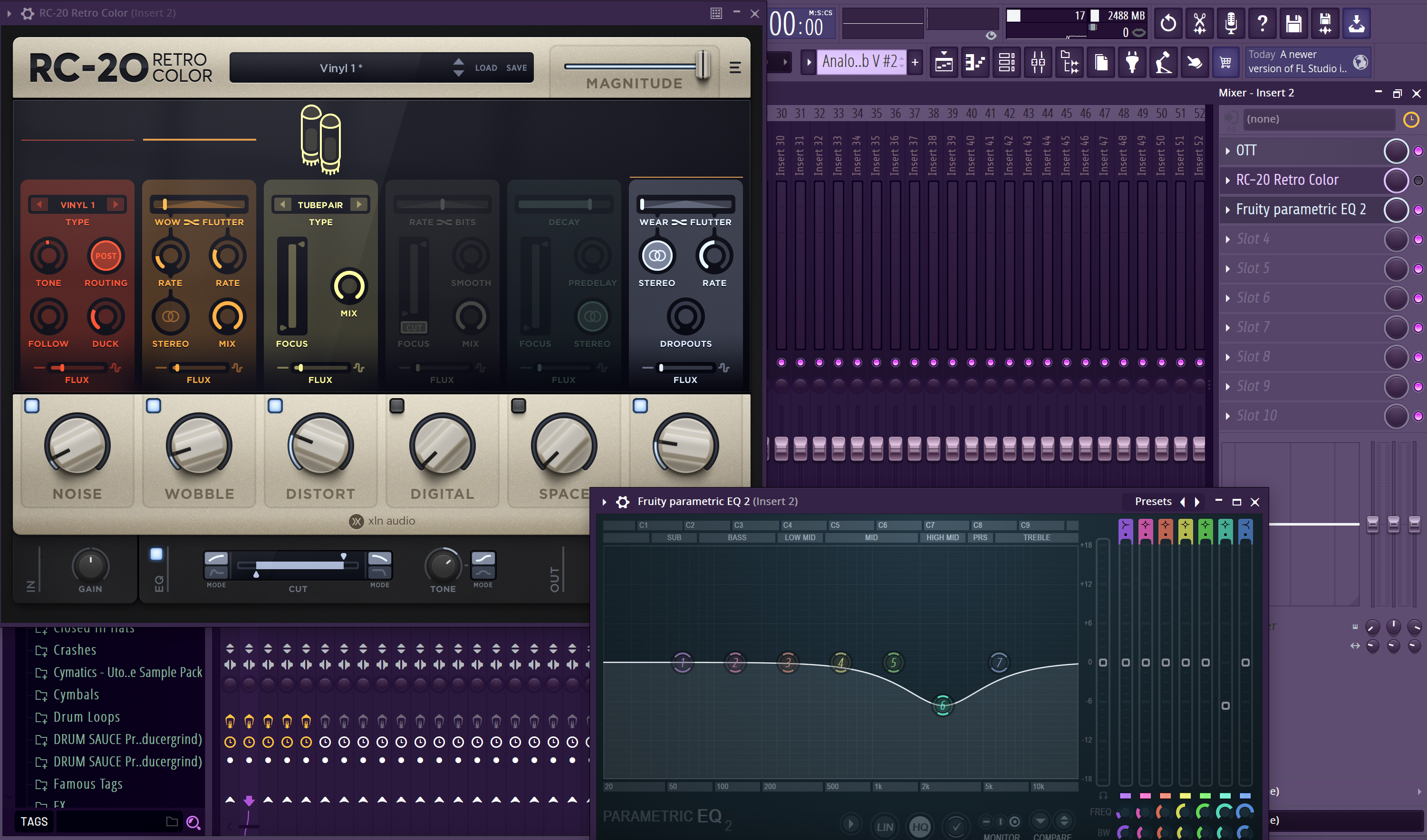Click the Distort Focus vertical slider
Image resolution: width=1427 pixels, height=840 pixels.
click(x=292, y=286)
